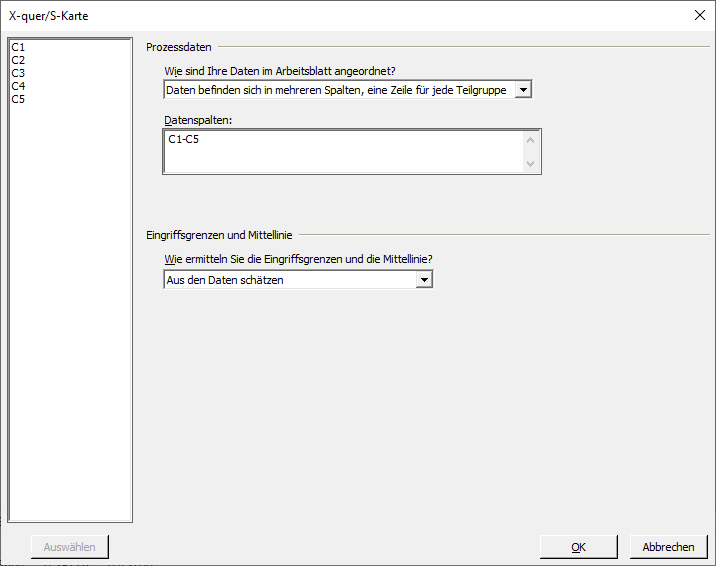The width and height of the screenshot is (716, 566).
Task: Open the data arrangement dropdown arrow
Action: pyautogui.click(x=523, y=90)
